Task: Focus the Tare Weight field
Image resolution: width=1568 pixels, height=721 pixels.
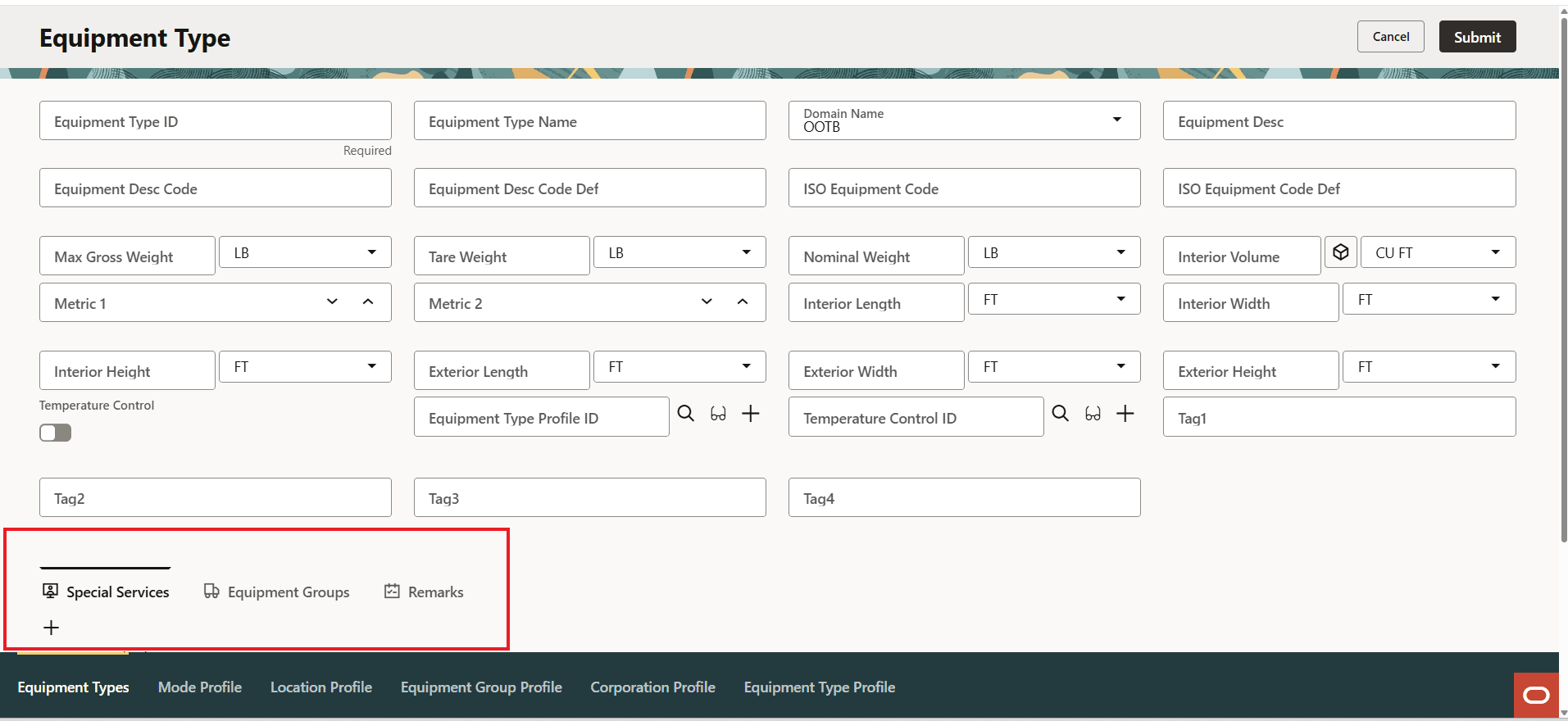Action: 502,256
